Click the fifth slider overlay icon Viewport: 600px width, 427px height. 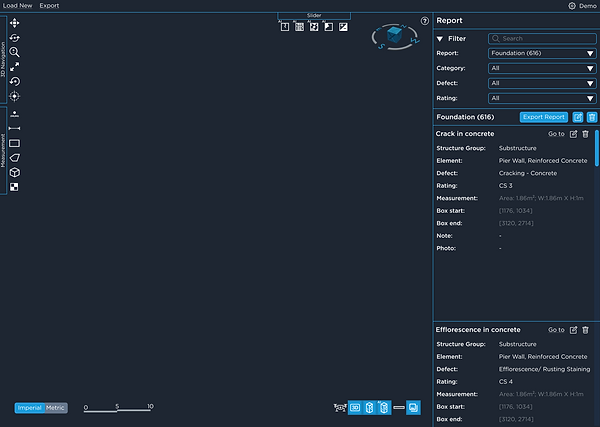coord(343,27)
